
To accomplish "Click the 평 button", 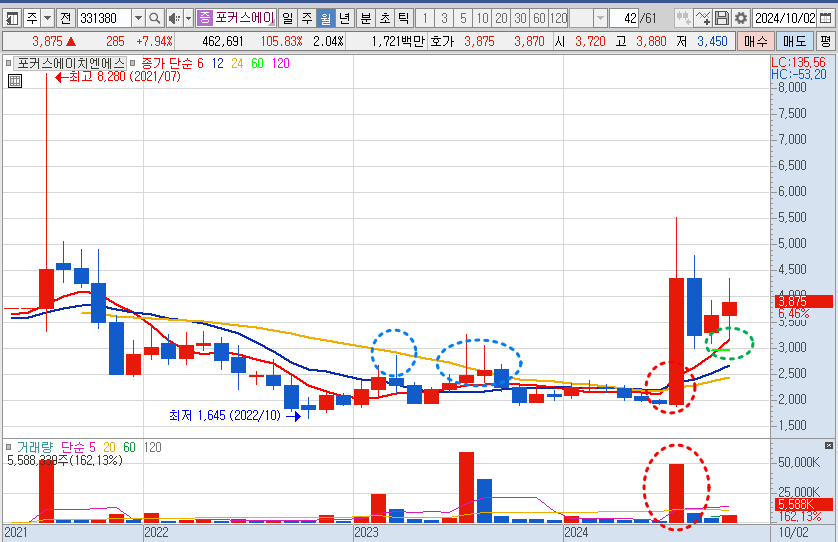I will coord(826,41).
